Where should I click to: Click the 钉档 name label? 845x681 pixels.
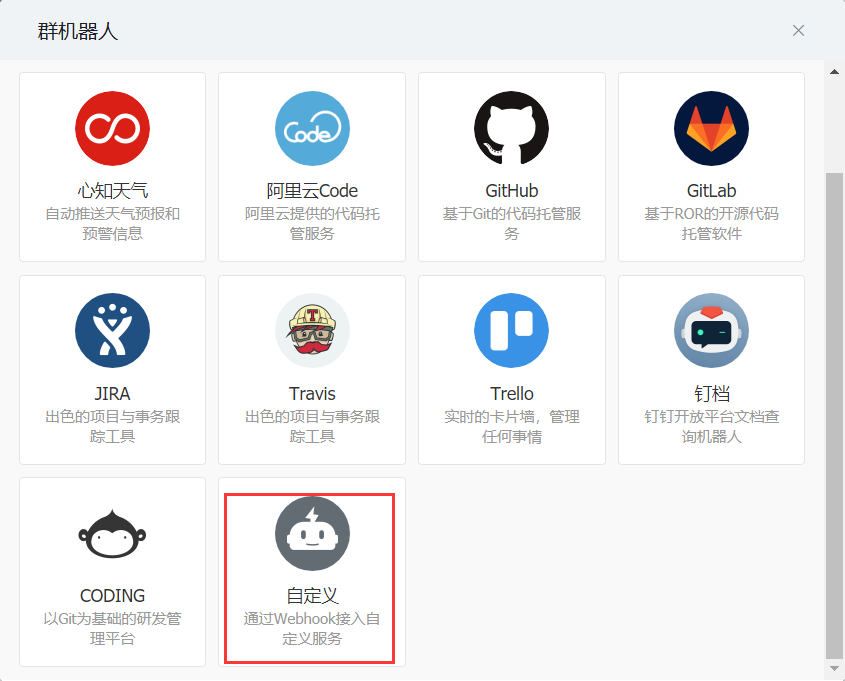(x=711, y=394)
